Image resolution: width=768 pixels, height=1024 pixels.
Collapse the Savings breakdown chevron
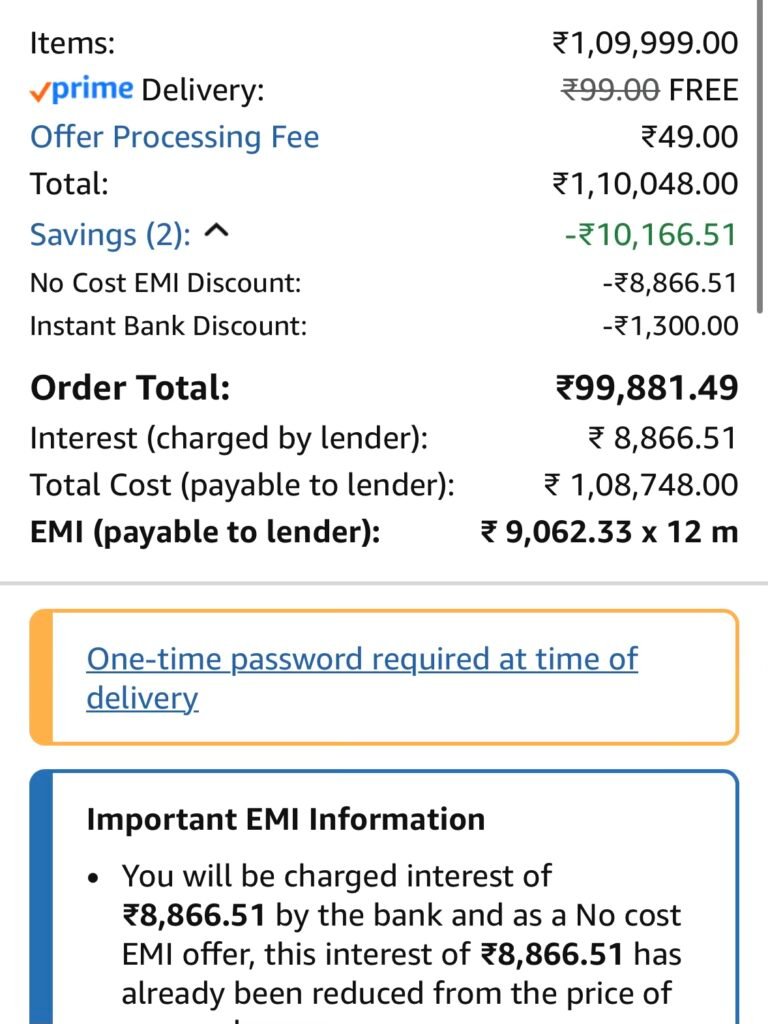pos(217,233)
